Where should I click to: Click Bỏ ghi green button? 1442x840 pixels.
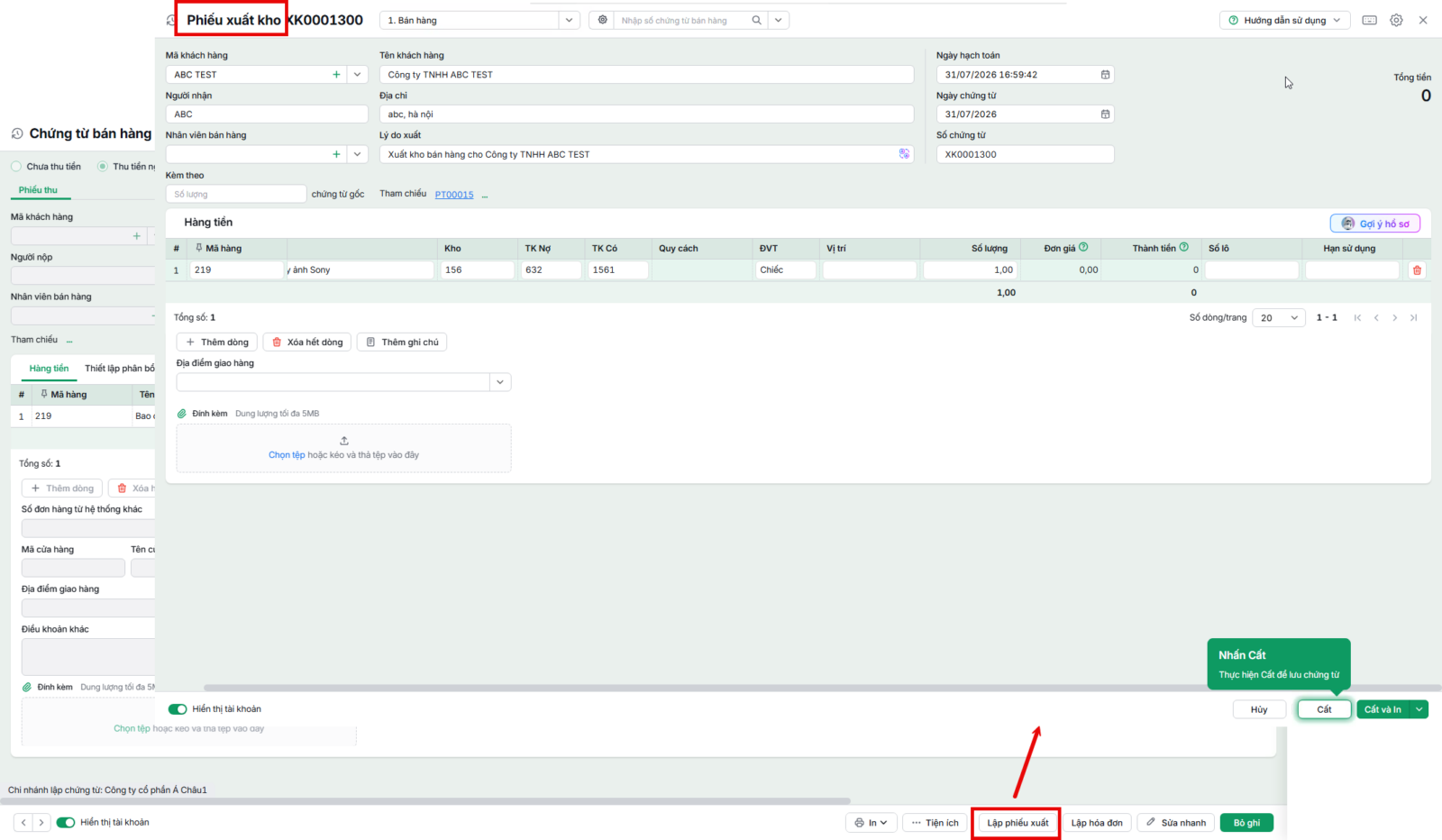1246,823
